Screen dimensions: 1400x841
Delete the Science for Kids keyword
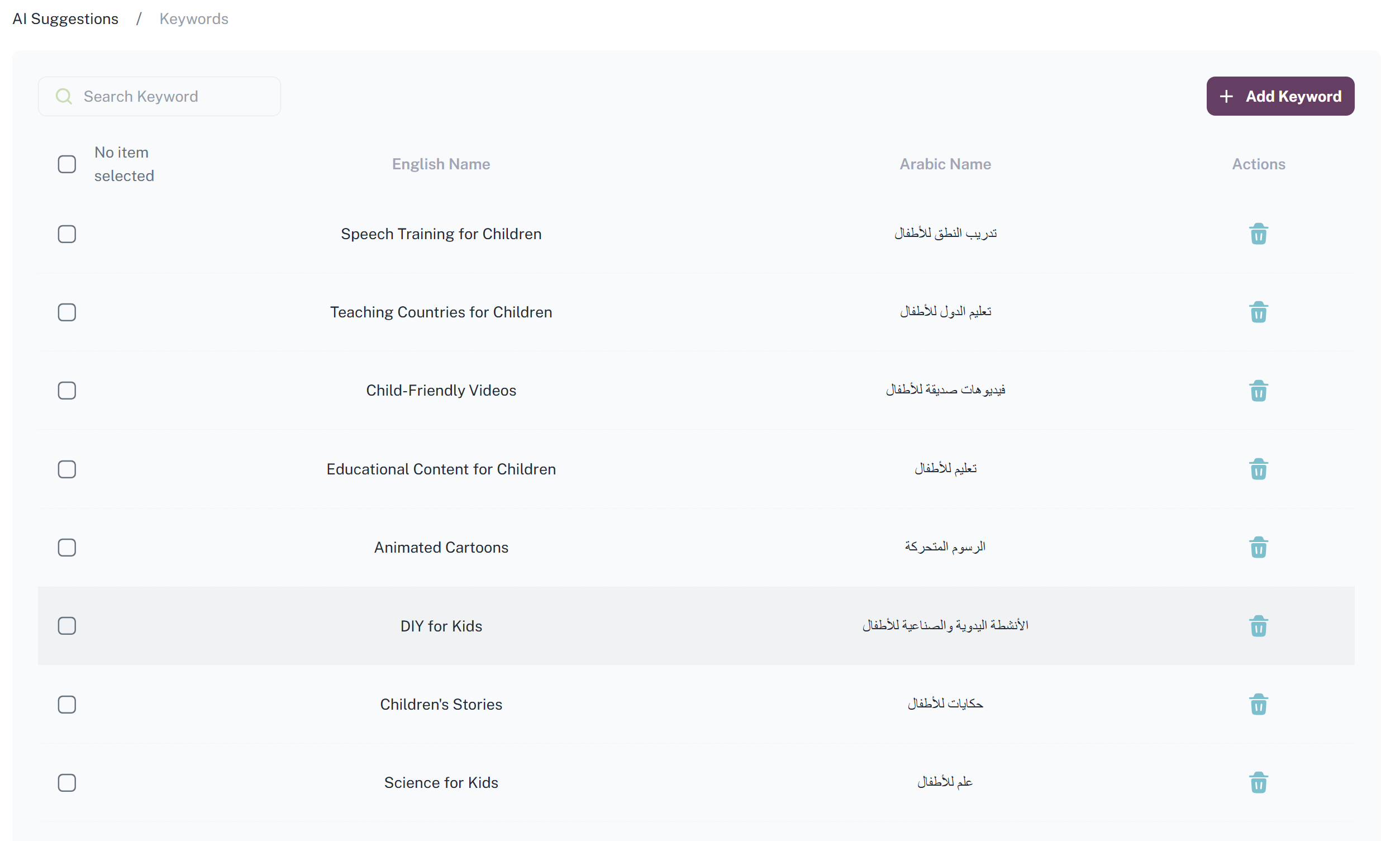(1258, 783)
